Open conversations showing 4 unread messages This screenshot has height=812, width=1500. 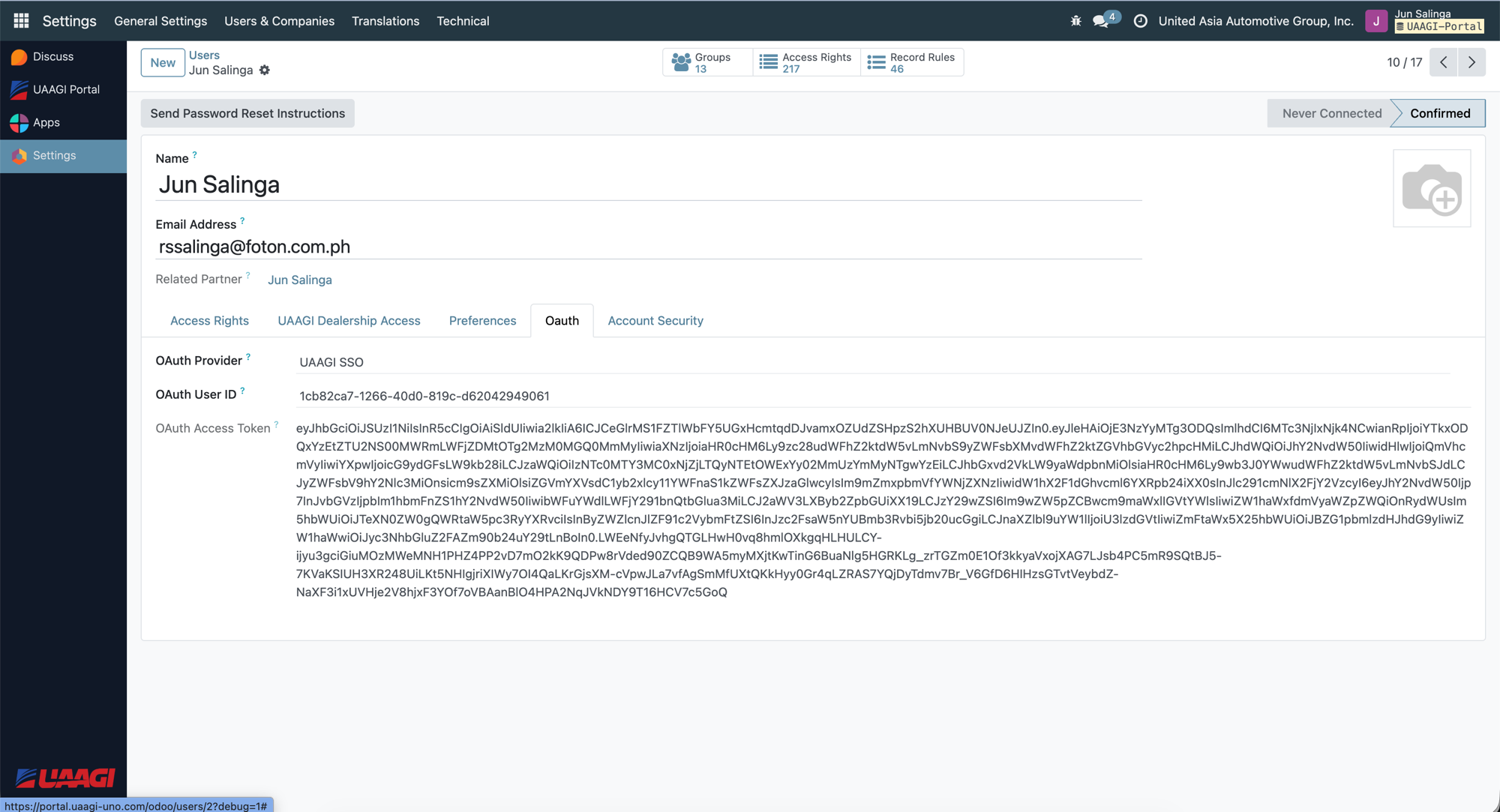tap(1101, 21)
